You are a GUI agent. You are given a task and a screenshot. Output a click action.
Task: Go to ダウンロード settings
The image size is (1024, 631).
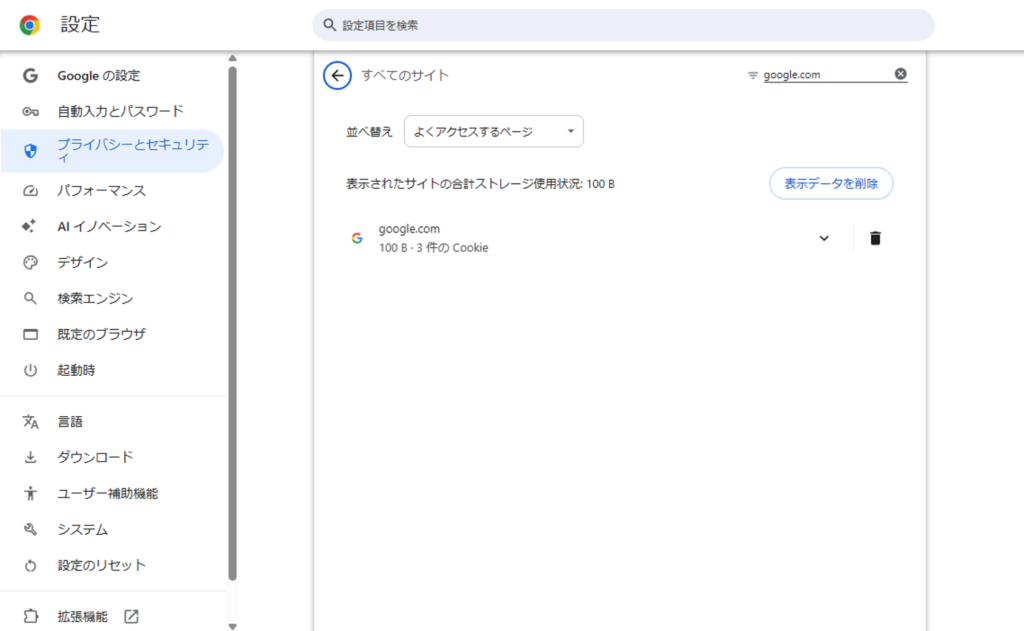point(112,457)
